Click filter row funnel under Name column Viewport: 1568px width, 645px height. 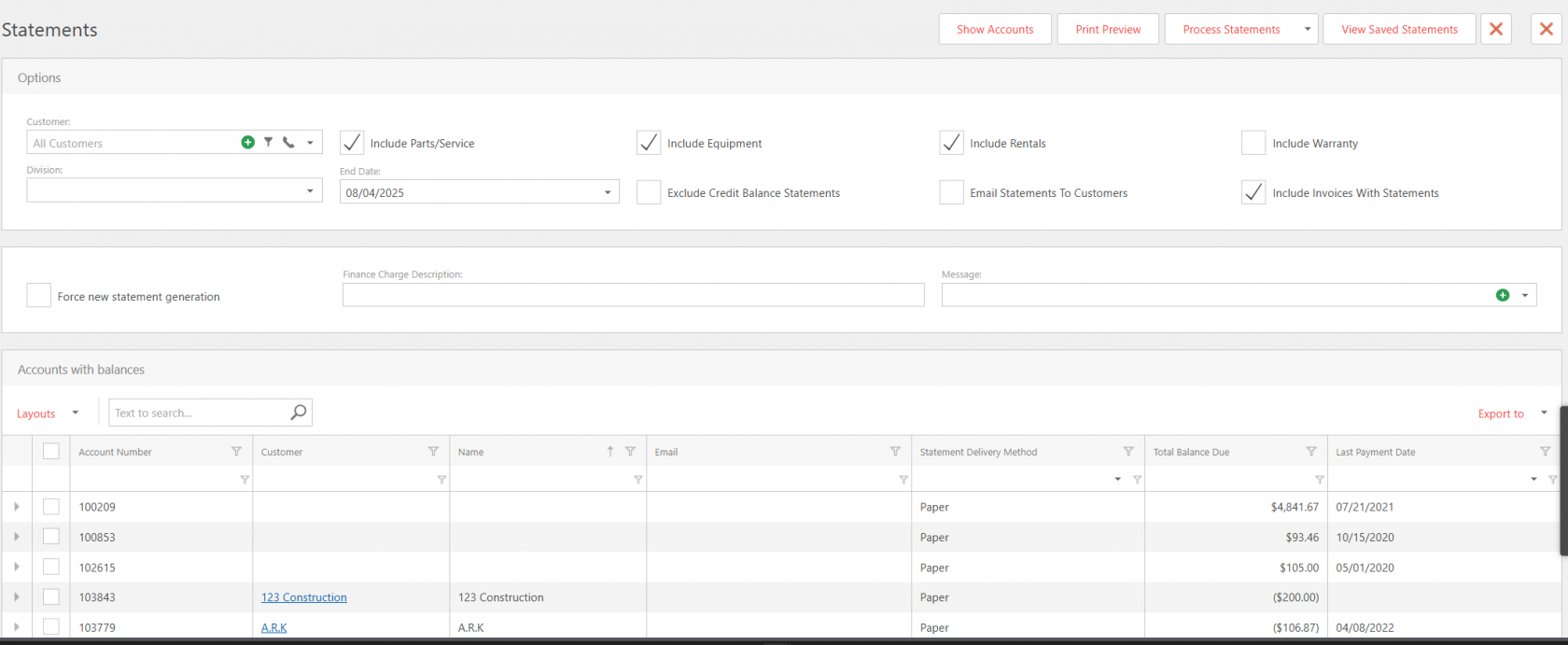click(638, 480)
